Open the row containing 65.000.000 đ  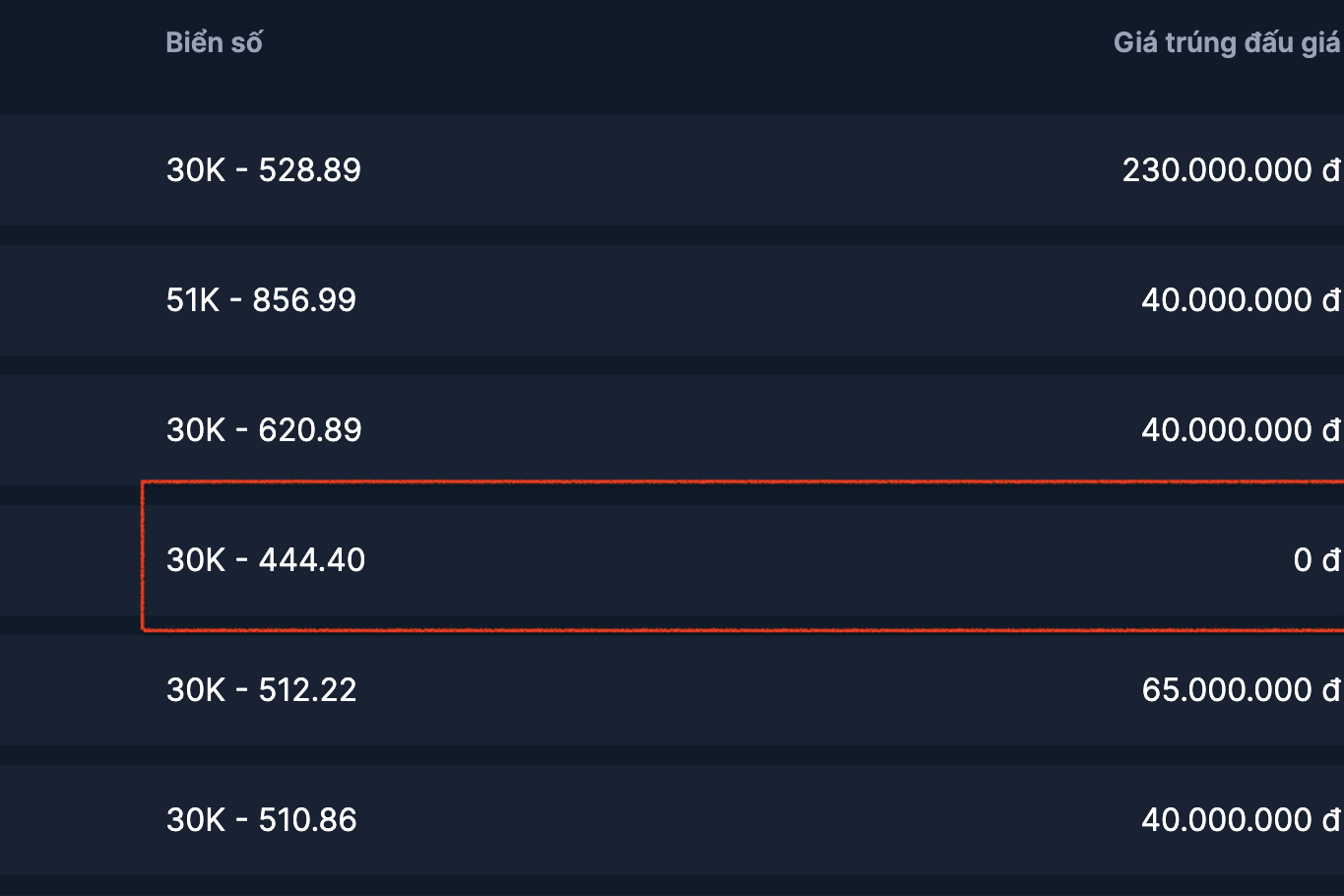[689, 690]
